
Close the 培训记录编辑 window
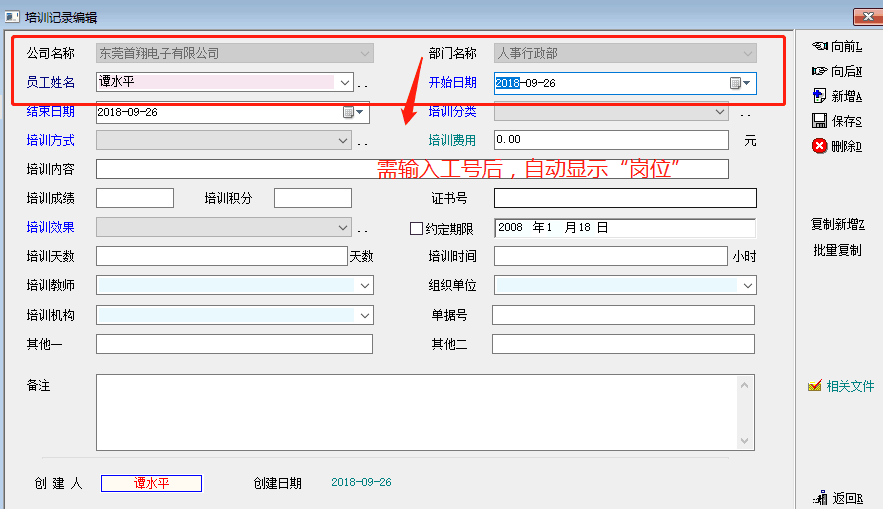pyautogui.click(x=866, y=15)
